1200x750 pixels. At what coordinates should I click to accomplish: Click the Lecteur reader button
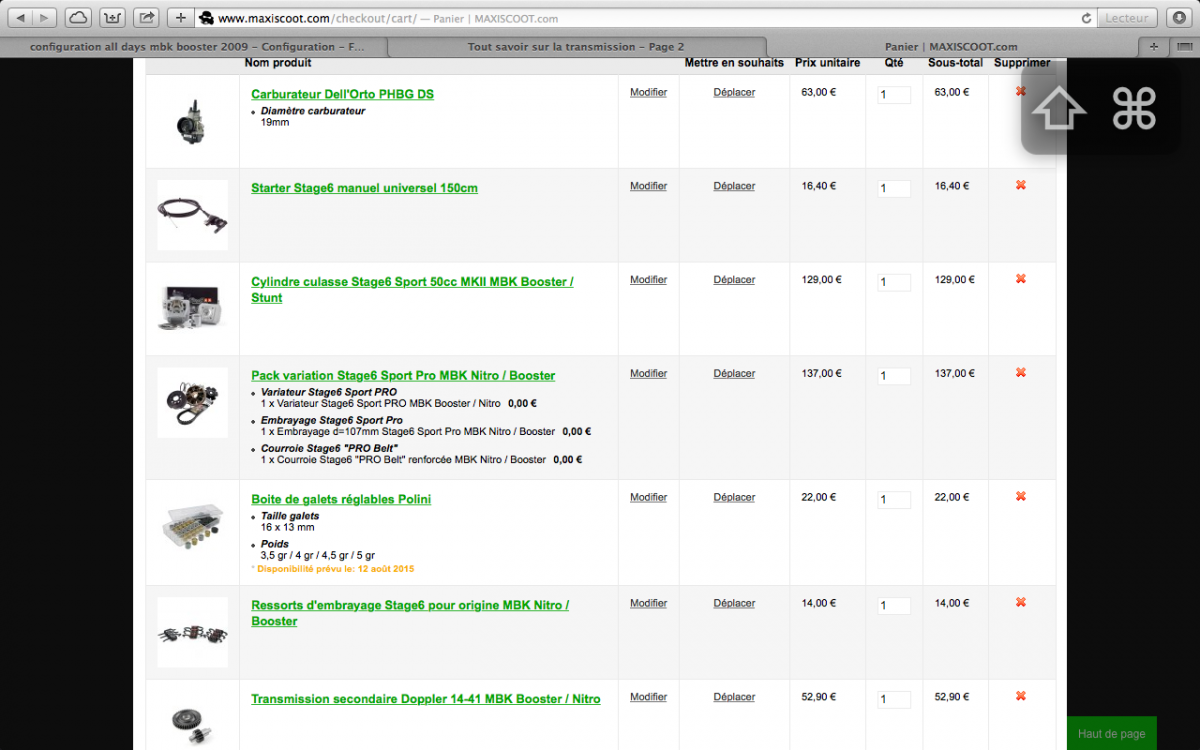pyautogui.click(x=1127, y=18)
